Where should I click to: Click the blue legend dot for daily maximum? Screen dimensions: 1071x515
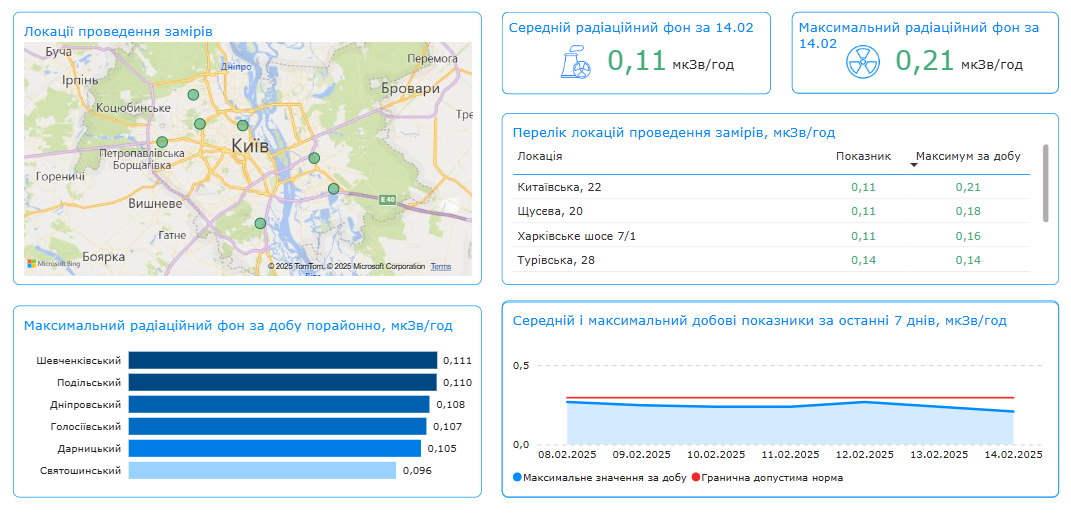coord(517,478)
